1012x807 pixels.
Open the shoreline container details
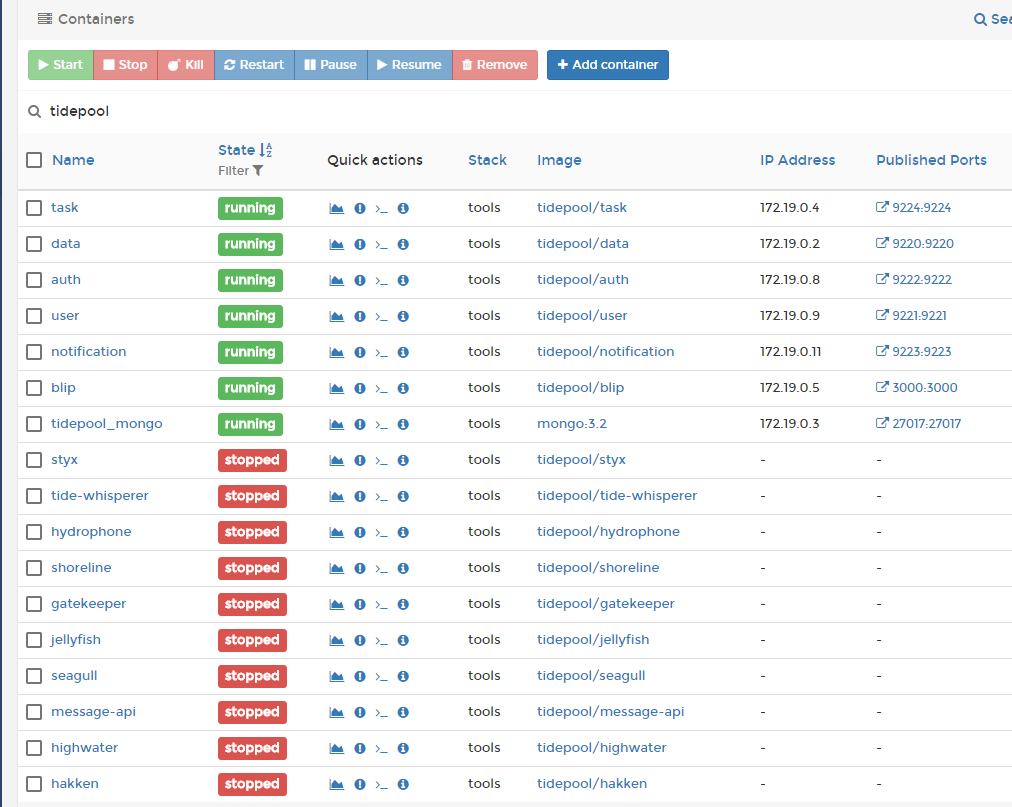tap(80, 567)
